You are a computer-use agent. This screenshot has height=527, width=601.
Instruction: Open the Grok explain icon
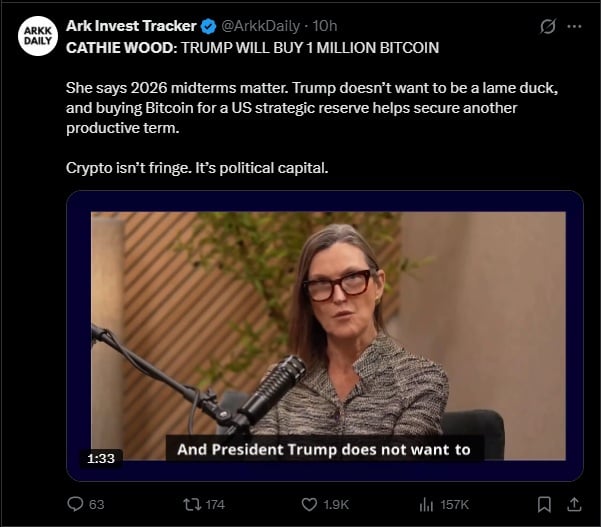pos(547,26)
